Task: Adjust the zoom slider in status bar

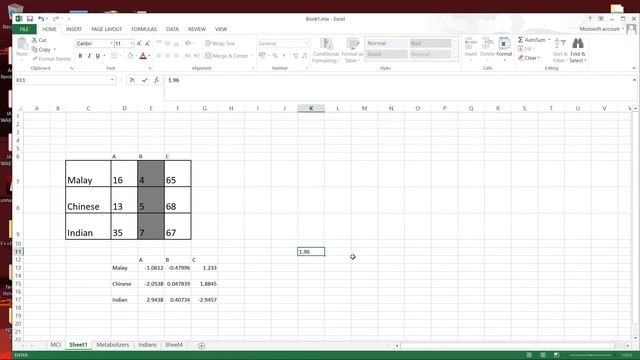Action: coord(591,355)
